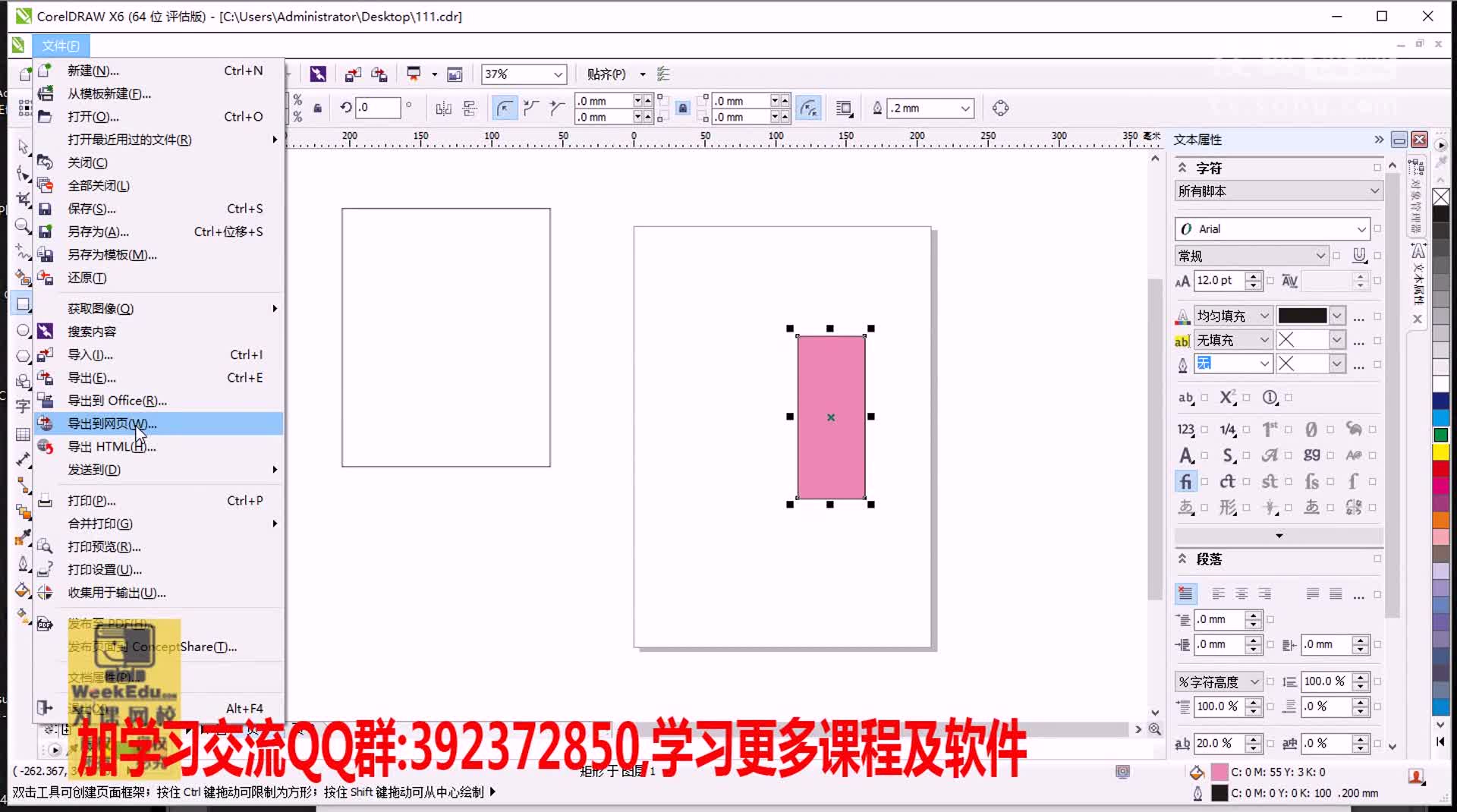The width and height of the screenshot is (1457, 812).
Task: Click the mirror horizontally icon
Action: coord(444,108)
